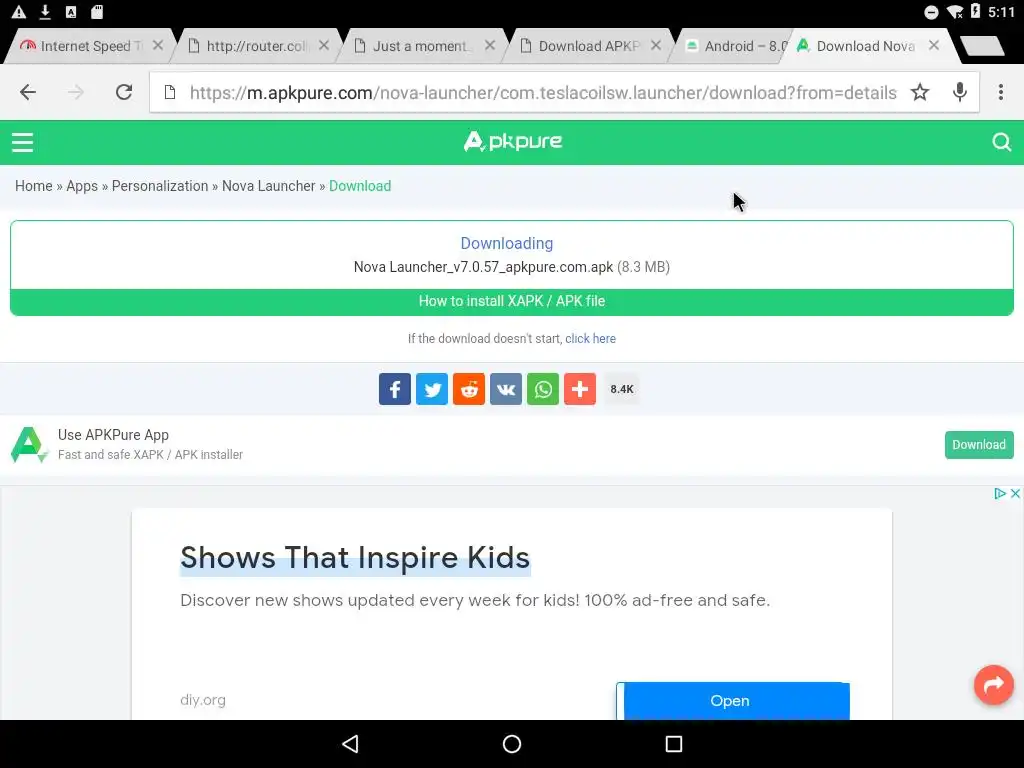Open a new tab button

(x=982, y=46)
